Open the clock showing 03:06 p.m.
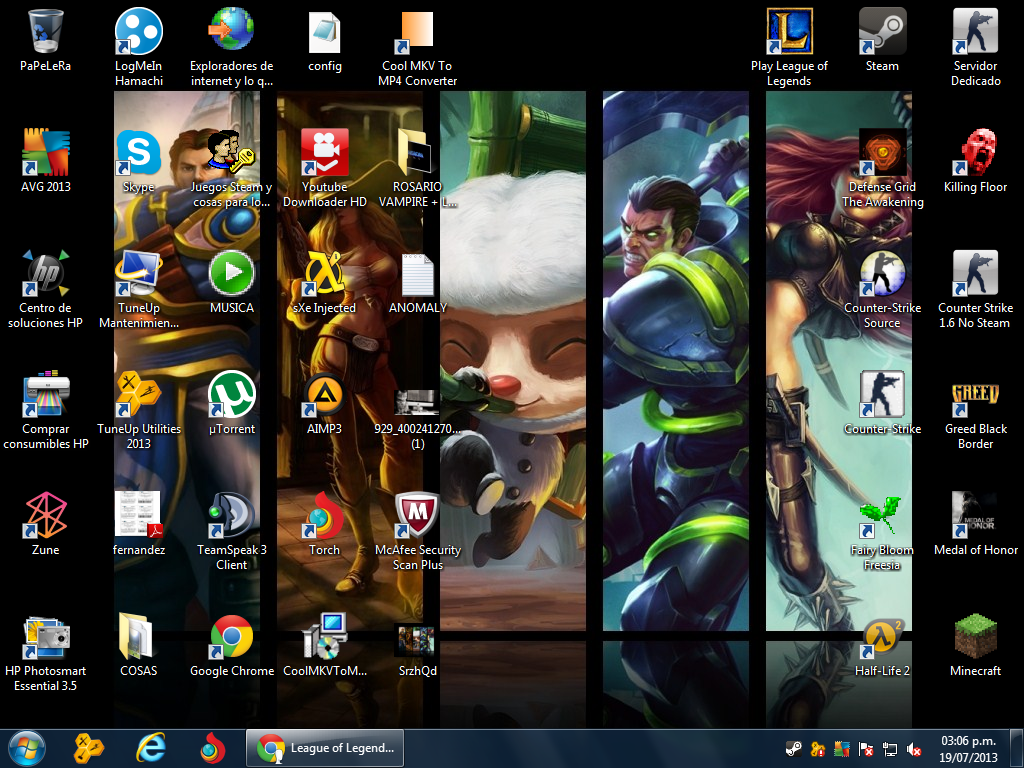The width and height of the screenshot is (1024, 768). click(x=968, y=749)
